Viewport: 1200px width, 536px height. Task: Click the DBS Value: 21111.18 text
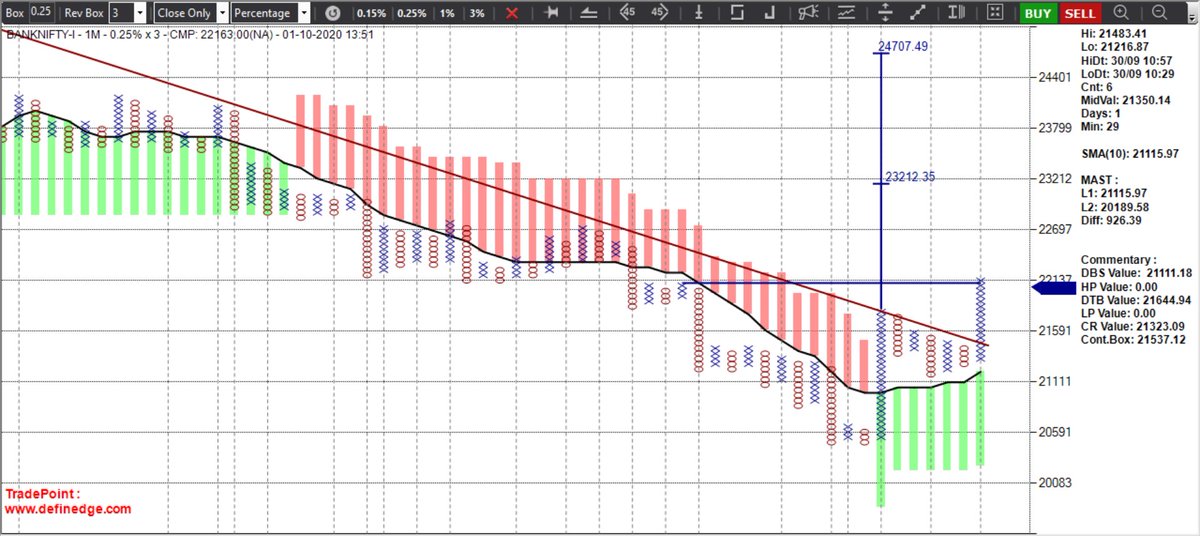(x=1136, y=272)
